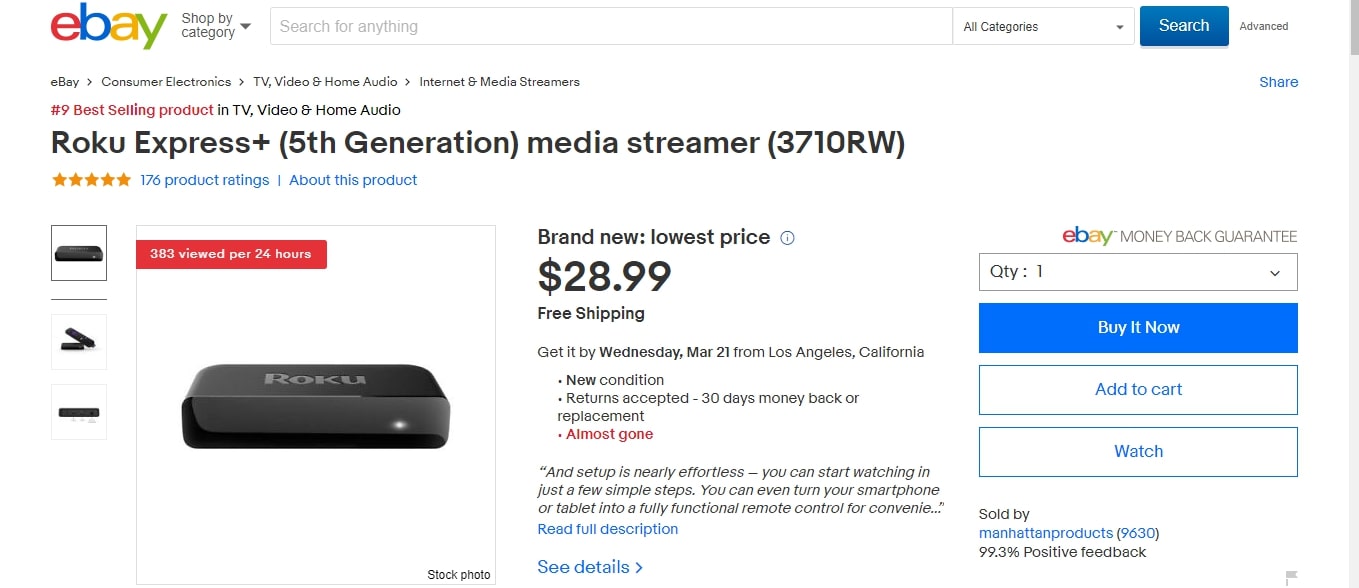Image resolution: width=1359 pixels, height=588 pixels.
Task: Click the Watch button
Action: (x=1138, y=452)
